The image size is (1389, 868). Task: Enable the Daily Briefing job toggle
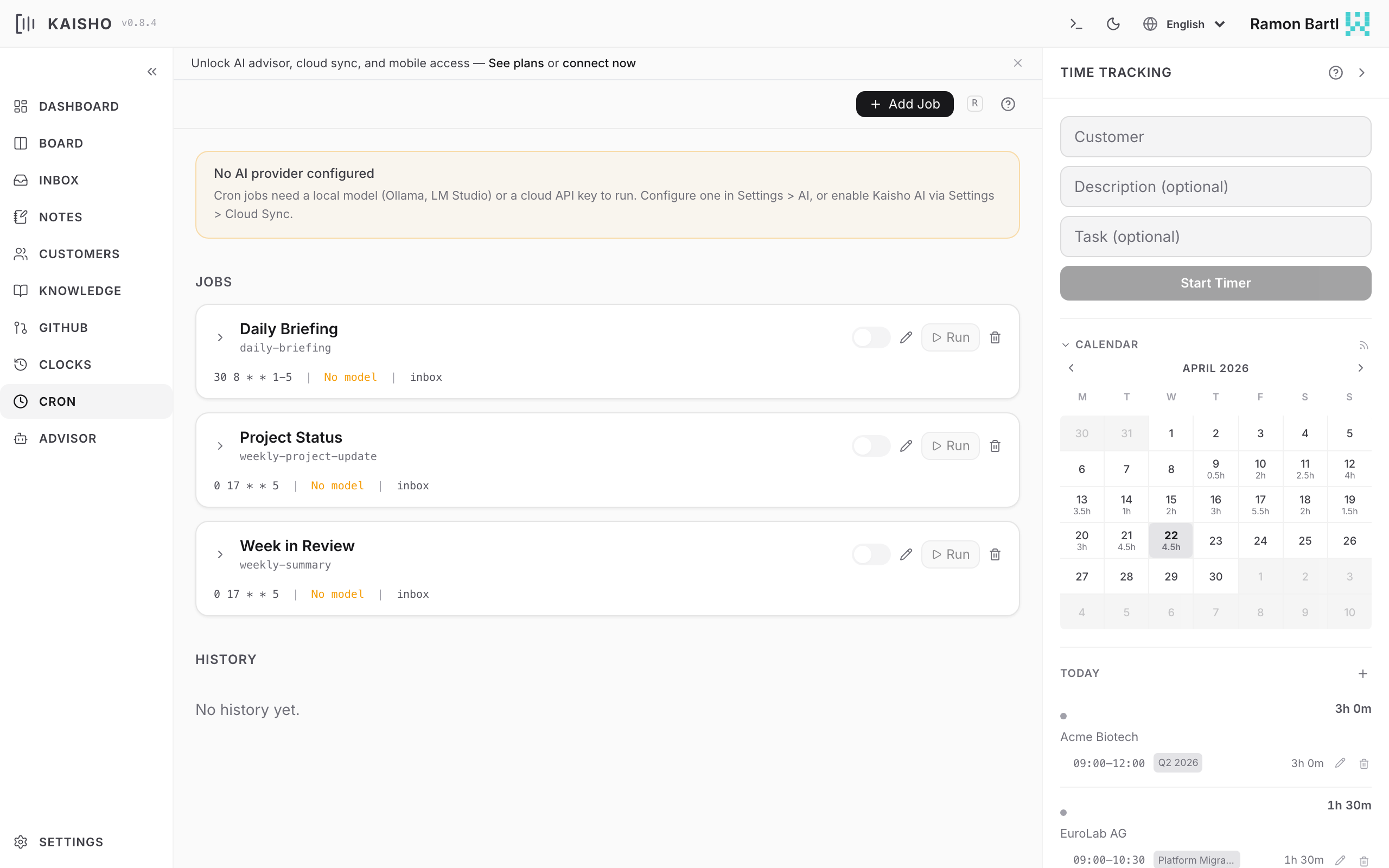click(x=871, y=337)
